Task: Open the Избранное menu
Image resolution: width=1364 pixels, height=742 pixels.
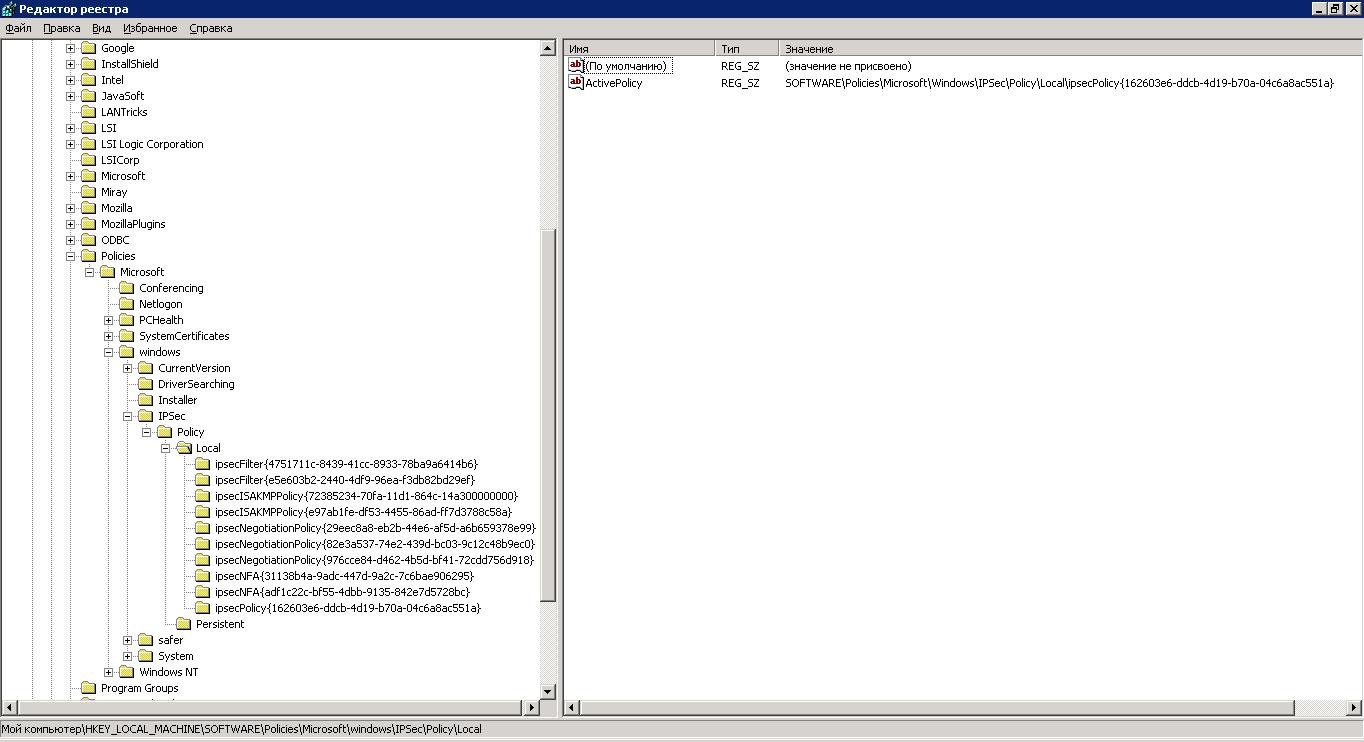Action: pyautogui.click(x=151, y=28)
